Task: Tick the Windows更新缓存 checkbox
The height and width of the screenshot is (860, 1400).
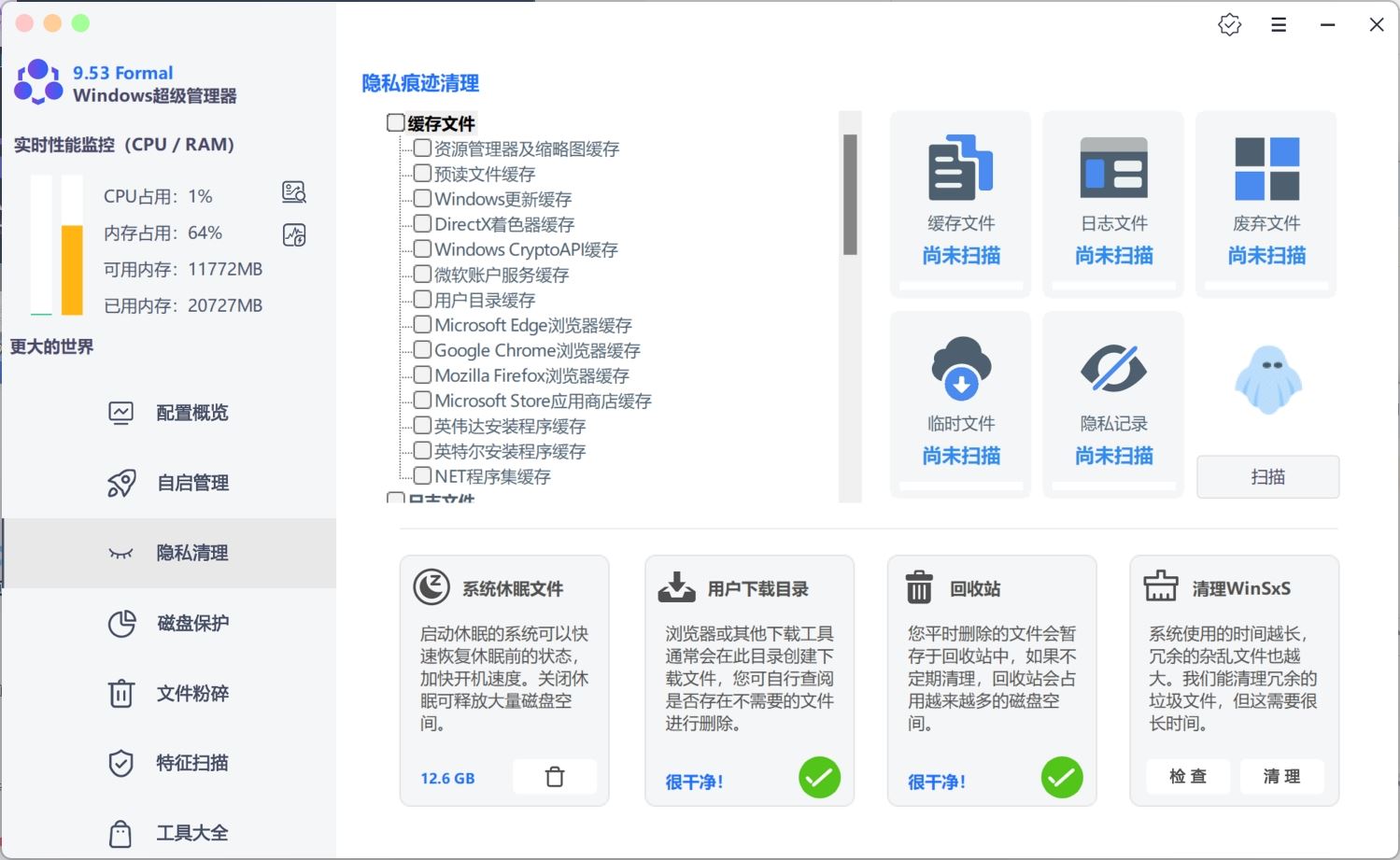Action: click(422, 198)
